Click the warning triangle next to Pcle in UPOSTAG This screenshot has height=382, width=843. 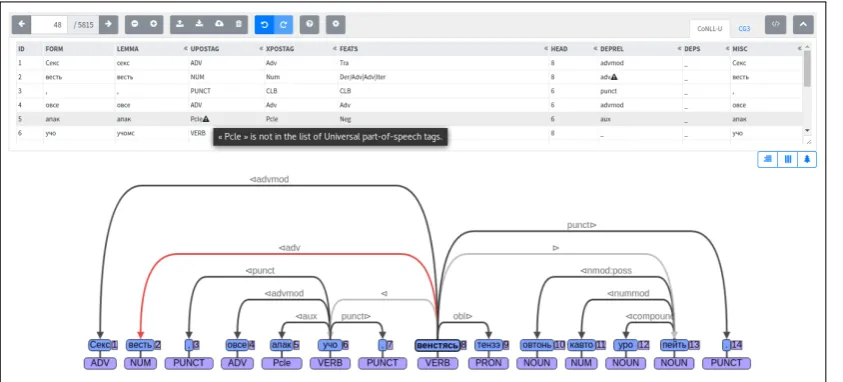click(x=206, y=119)
